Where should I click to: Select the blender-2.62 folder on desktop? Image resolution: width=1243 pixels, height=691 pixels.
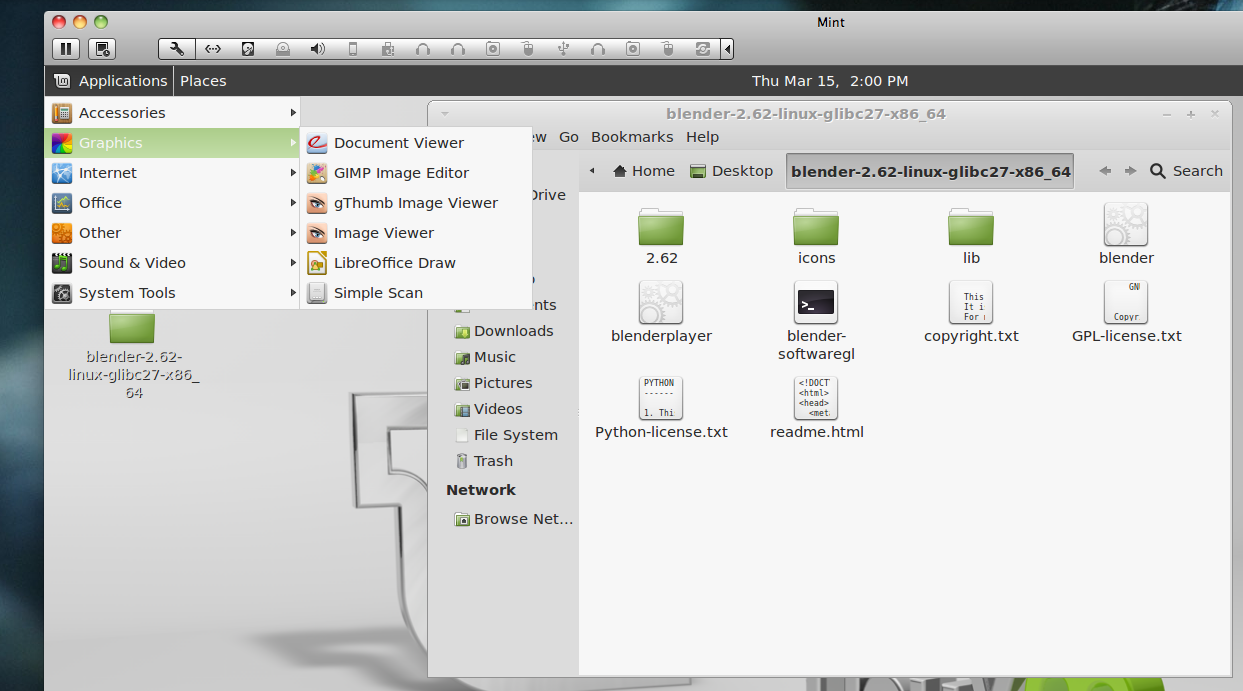pos(133,354)
